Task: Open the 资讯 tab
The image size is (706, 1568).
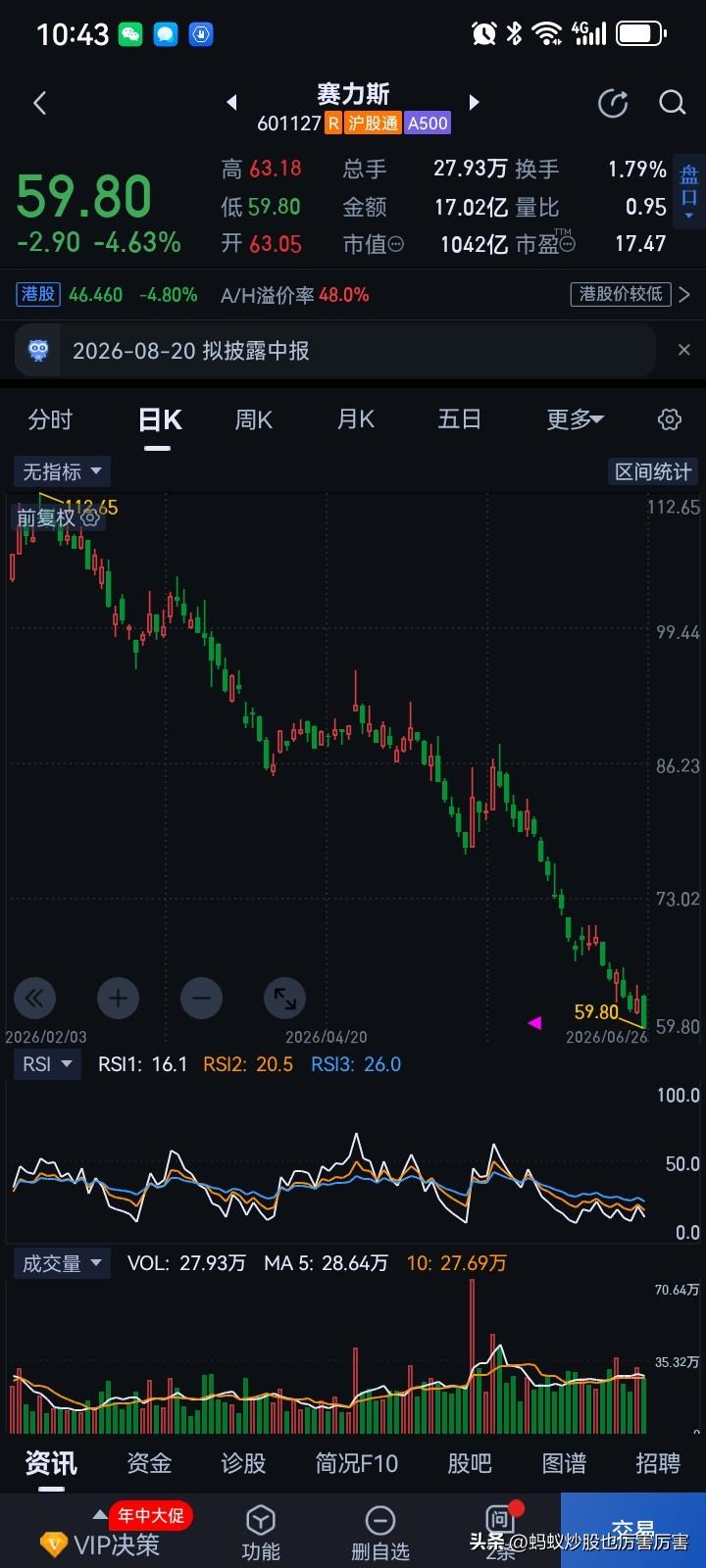Action: tap(50, 1463)
